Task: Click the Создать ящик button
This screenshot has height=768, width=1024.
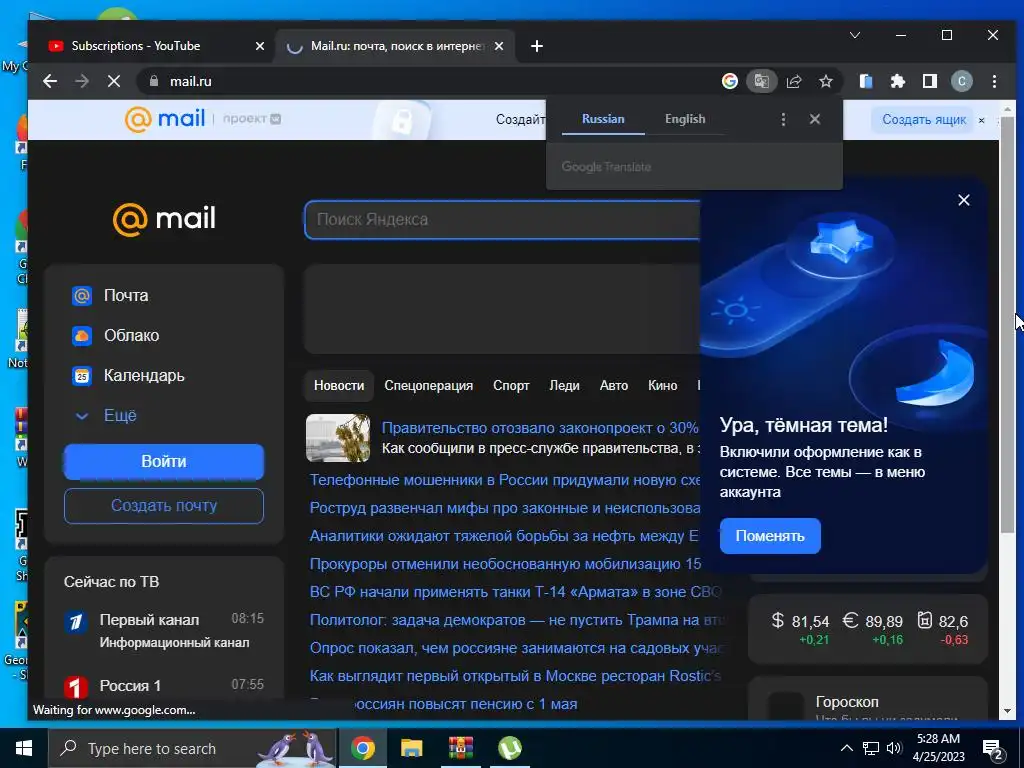Action: [923, 120]
